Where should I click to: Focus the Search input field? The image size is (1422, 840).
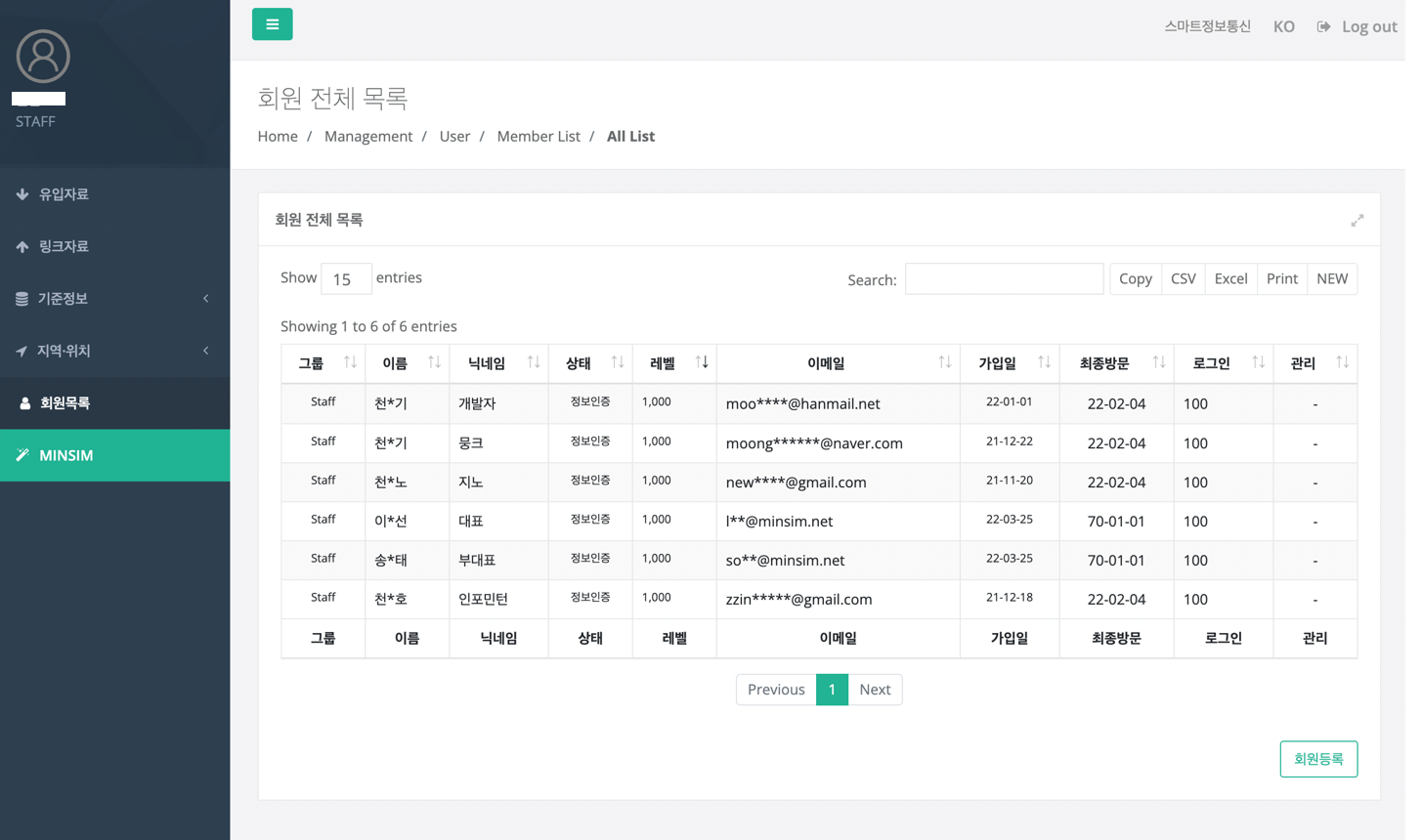(x=1004, y=279)
